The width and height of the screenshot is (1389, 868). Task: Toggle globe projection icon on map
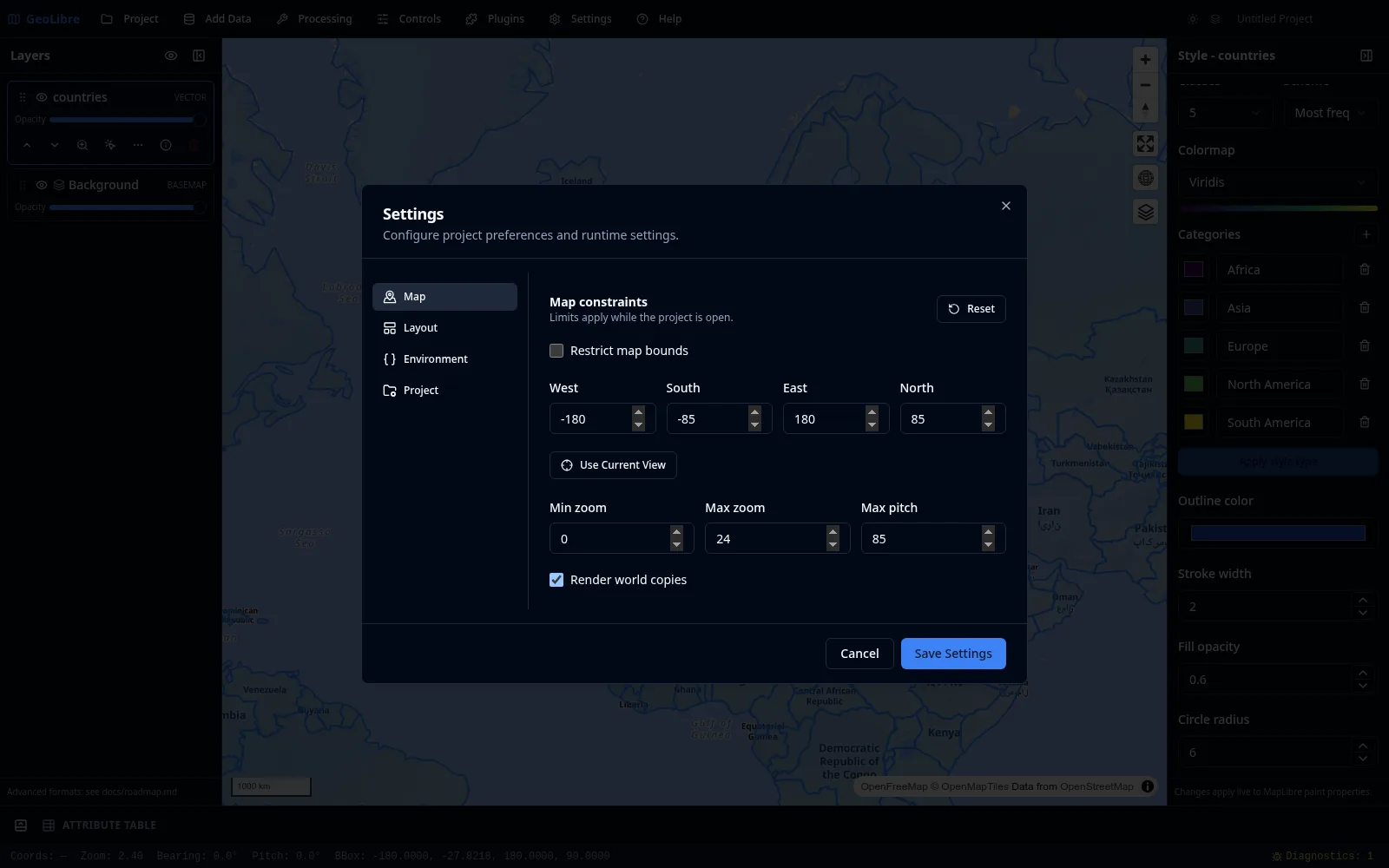[x=1146, y=178]
